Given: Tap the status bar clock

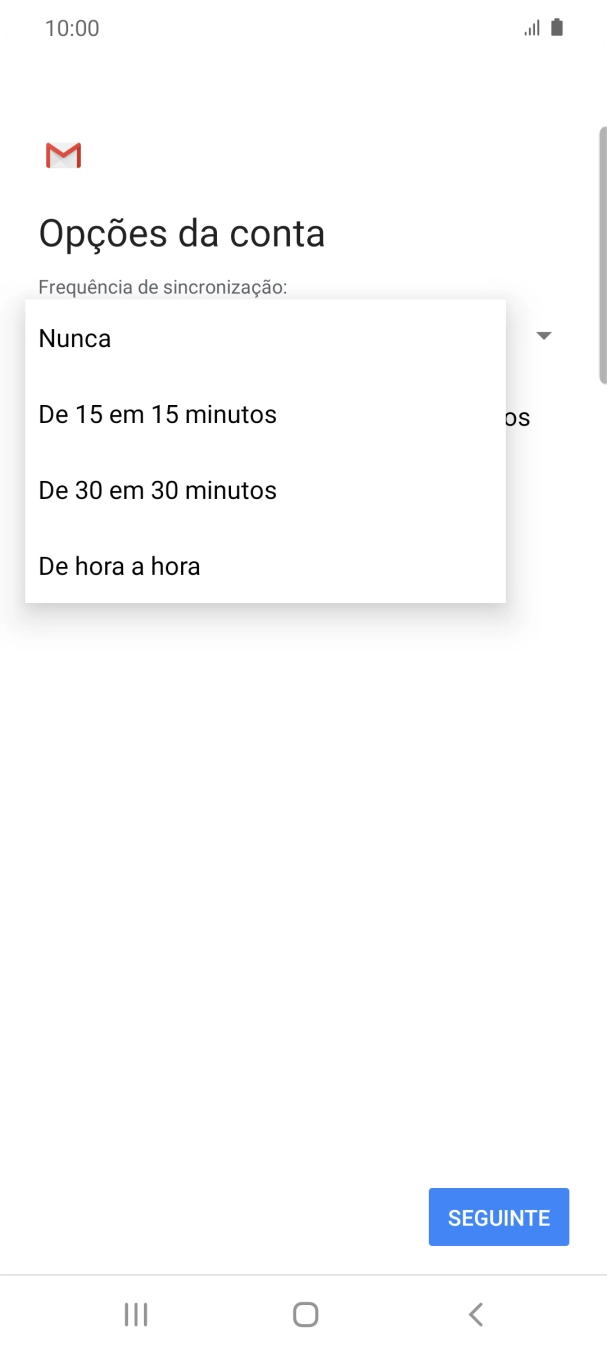Looking at the screenshot, I should [x=71, y=27].
